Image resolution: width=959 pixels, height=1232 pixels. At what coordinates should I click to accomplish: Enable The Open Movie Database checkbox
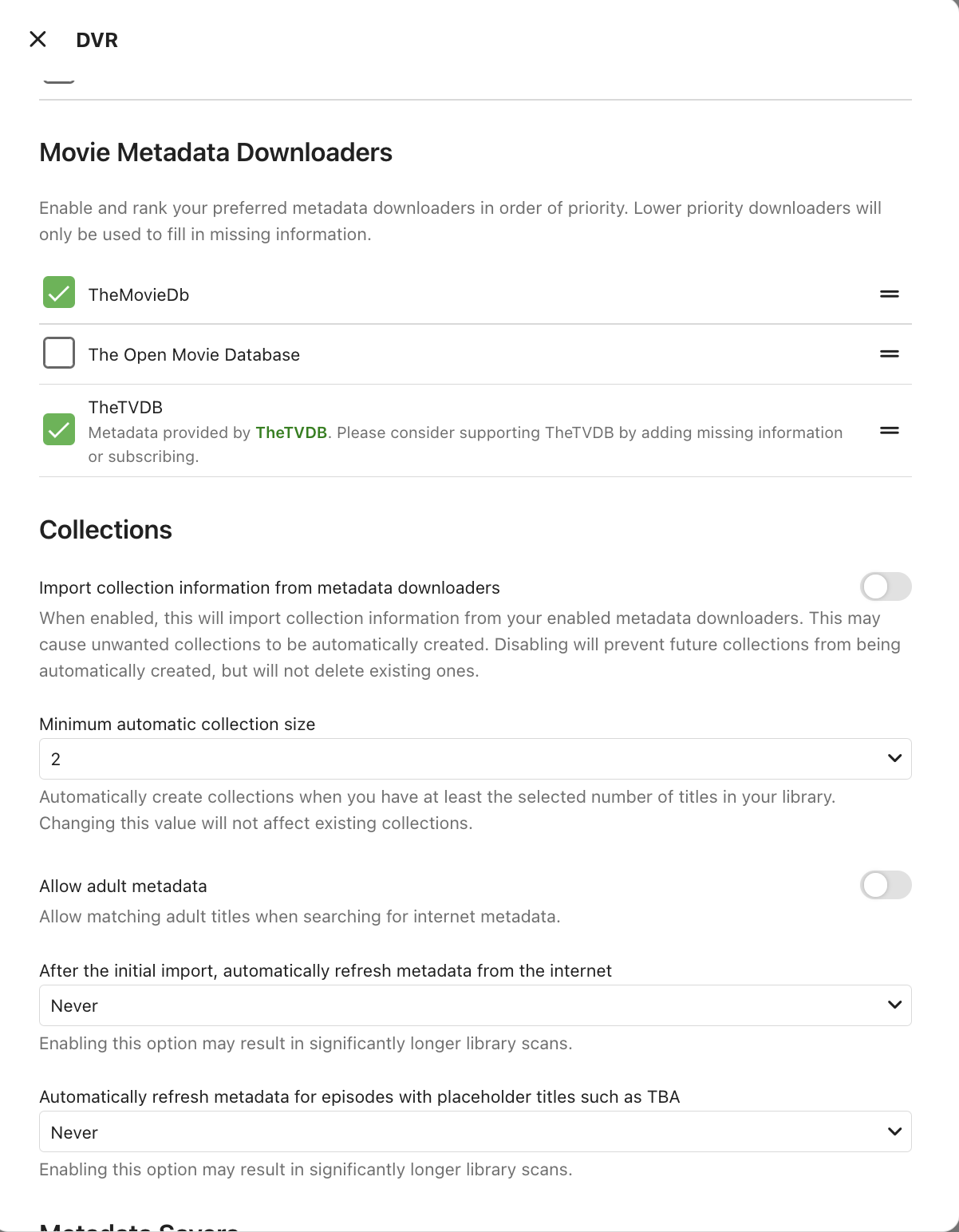59,353
